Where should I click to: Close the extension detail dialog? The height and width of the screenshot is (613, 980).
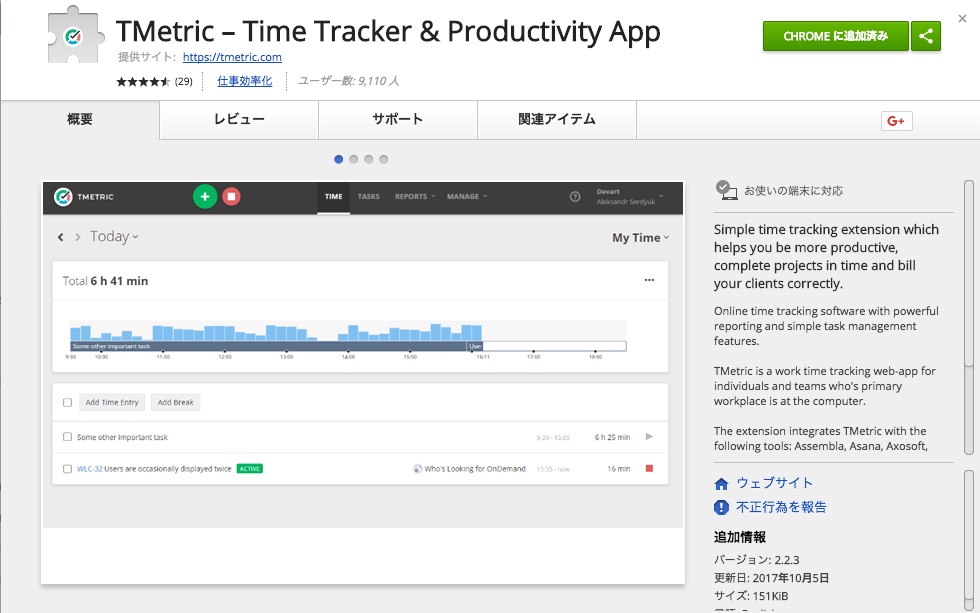point(962,19)
